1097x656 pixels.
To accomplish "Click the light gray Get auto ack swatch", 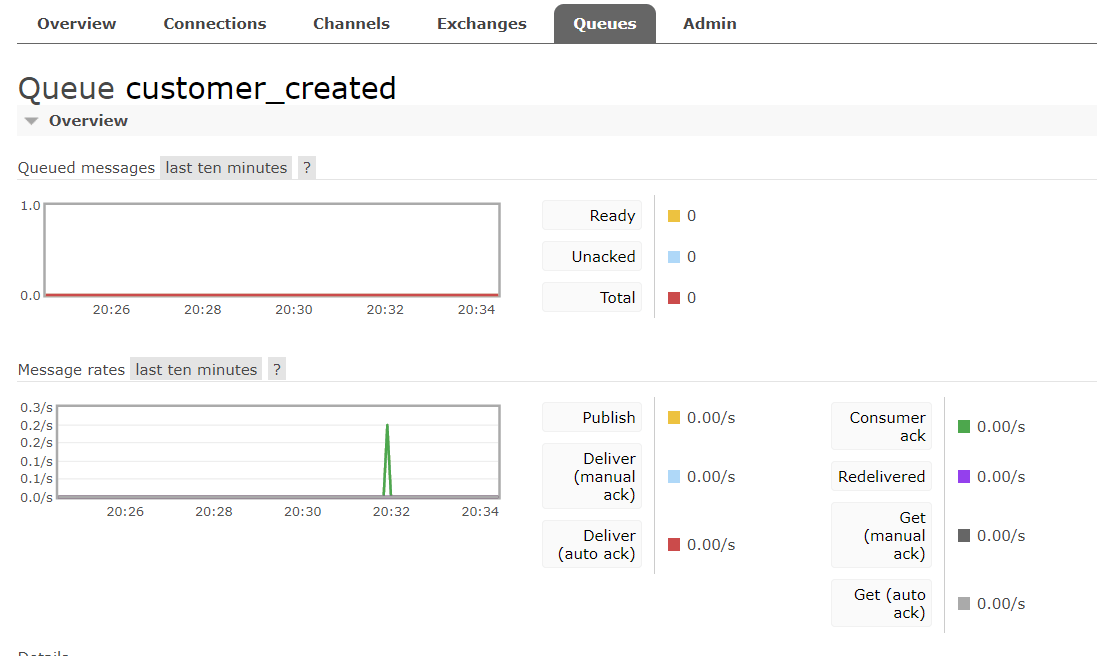I will click(964, 604).
